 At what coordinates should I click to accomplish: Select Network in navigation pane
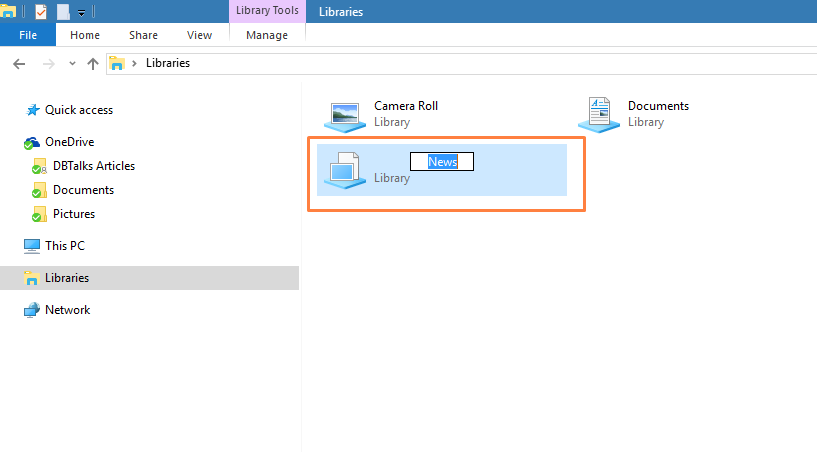(x=68, y=310)
